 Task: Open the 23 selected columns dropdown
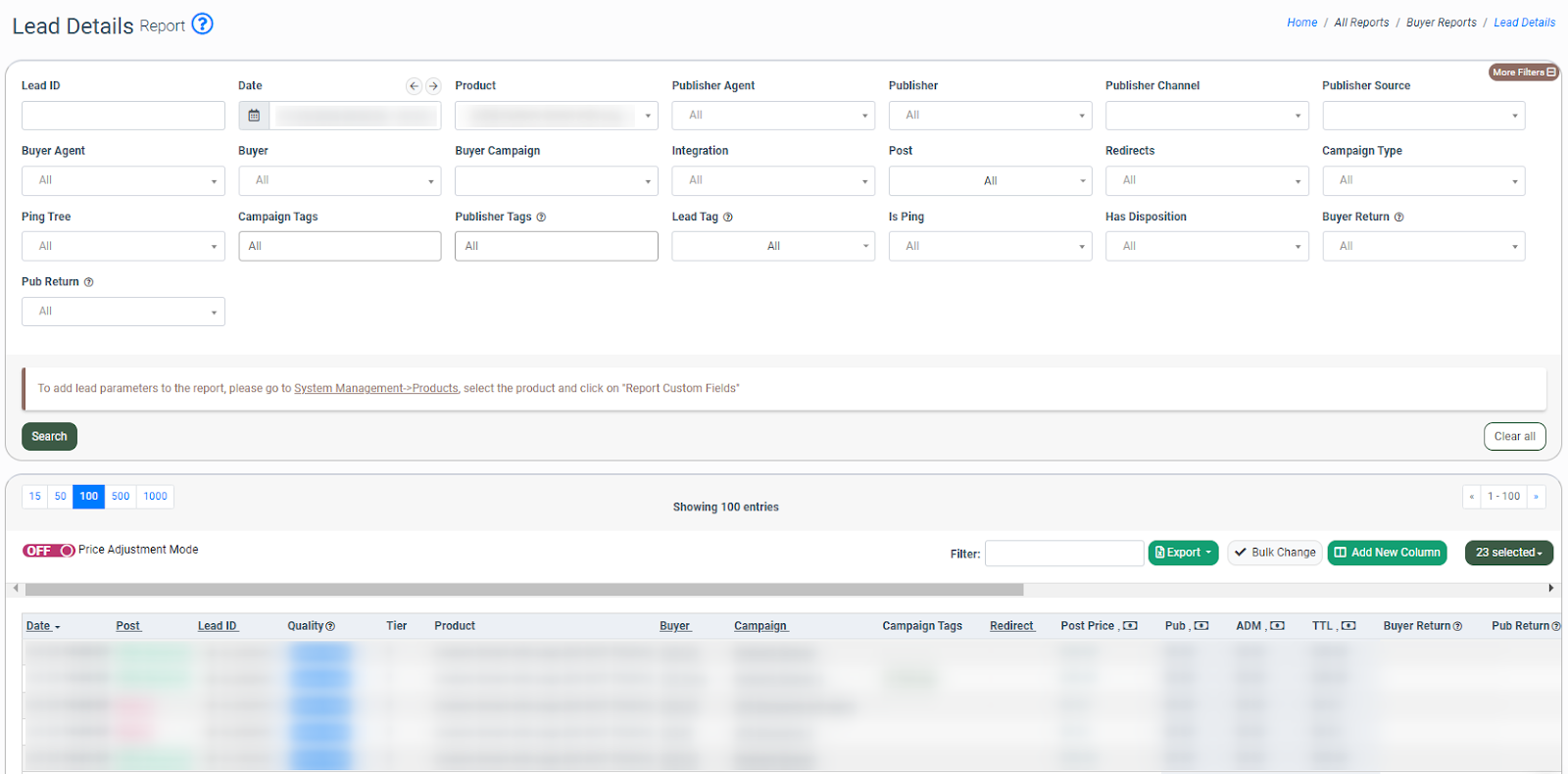coord(1508,553)
